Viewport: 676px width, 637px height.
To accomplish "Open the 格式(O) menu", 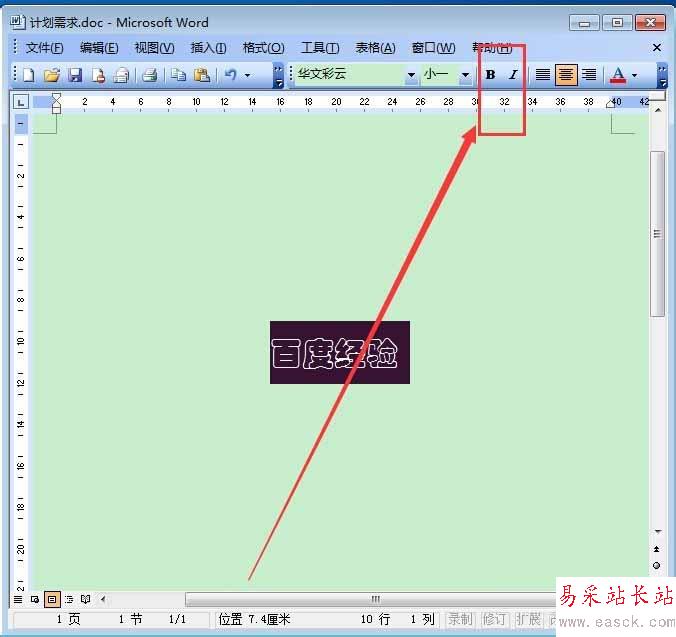I will [x=263, y=47].
